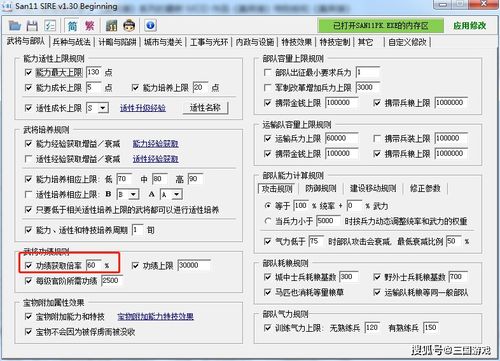Toggle the 功绩获取倍率 checkbox
The image size is (500, 361).
tap(29, 265)
